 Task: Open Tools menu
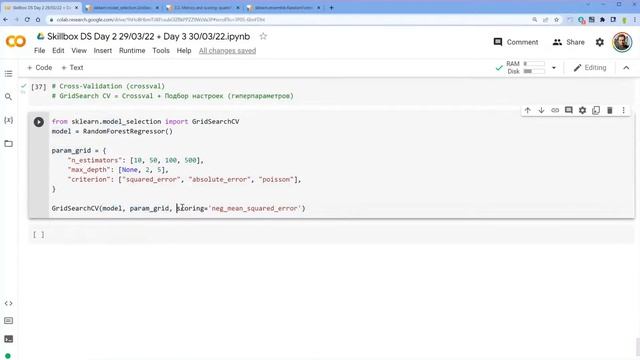(161, 51)
